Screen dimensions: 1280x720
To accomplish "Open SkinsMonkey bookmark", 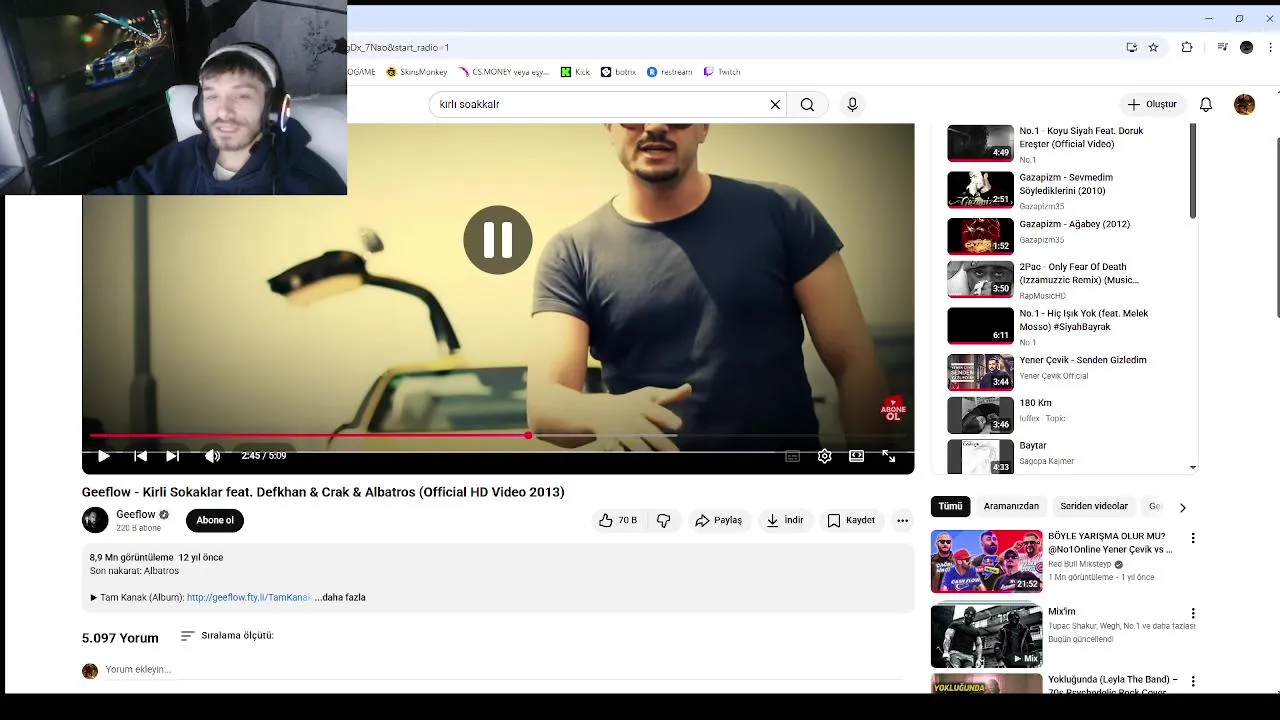I will pyautogui.click(x=417, y=72).
